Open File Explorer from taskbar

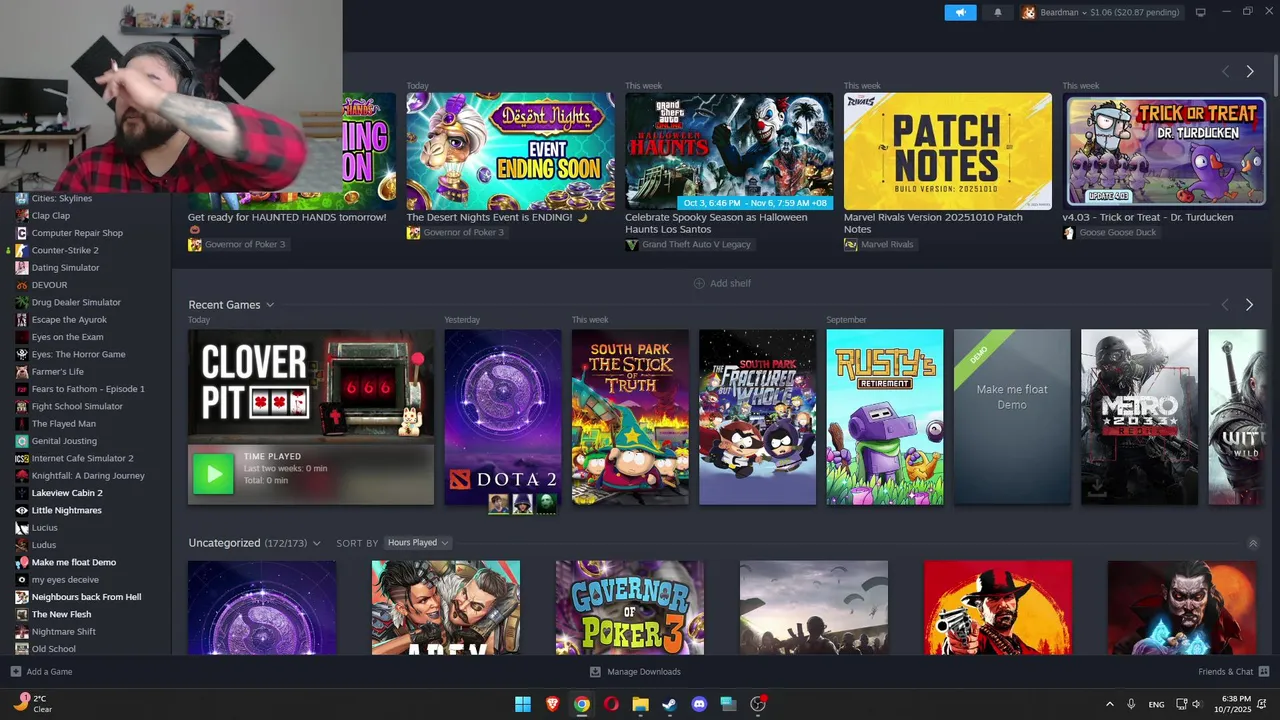[640, 704]
